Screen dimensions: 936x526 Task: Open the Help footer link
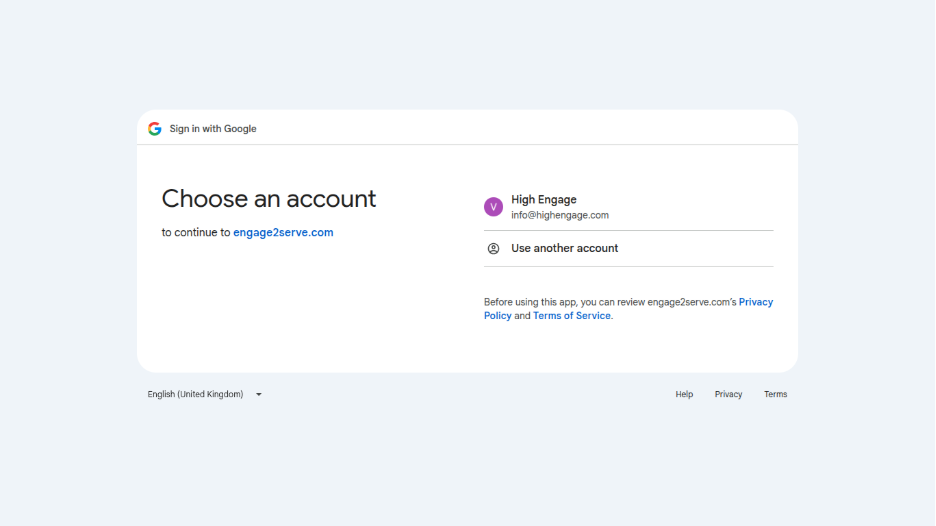[684, 394]
